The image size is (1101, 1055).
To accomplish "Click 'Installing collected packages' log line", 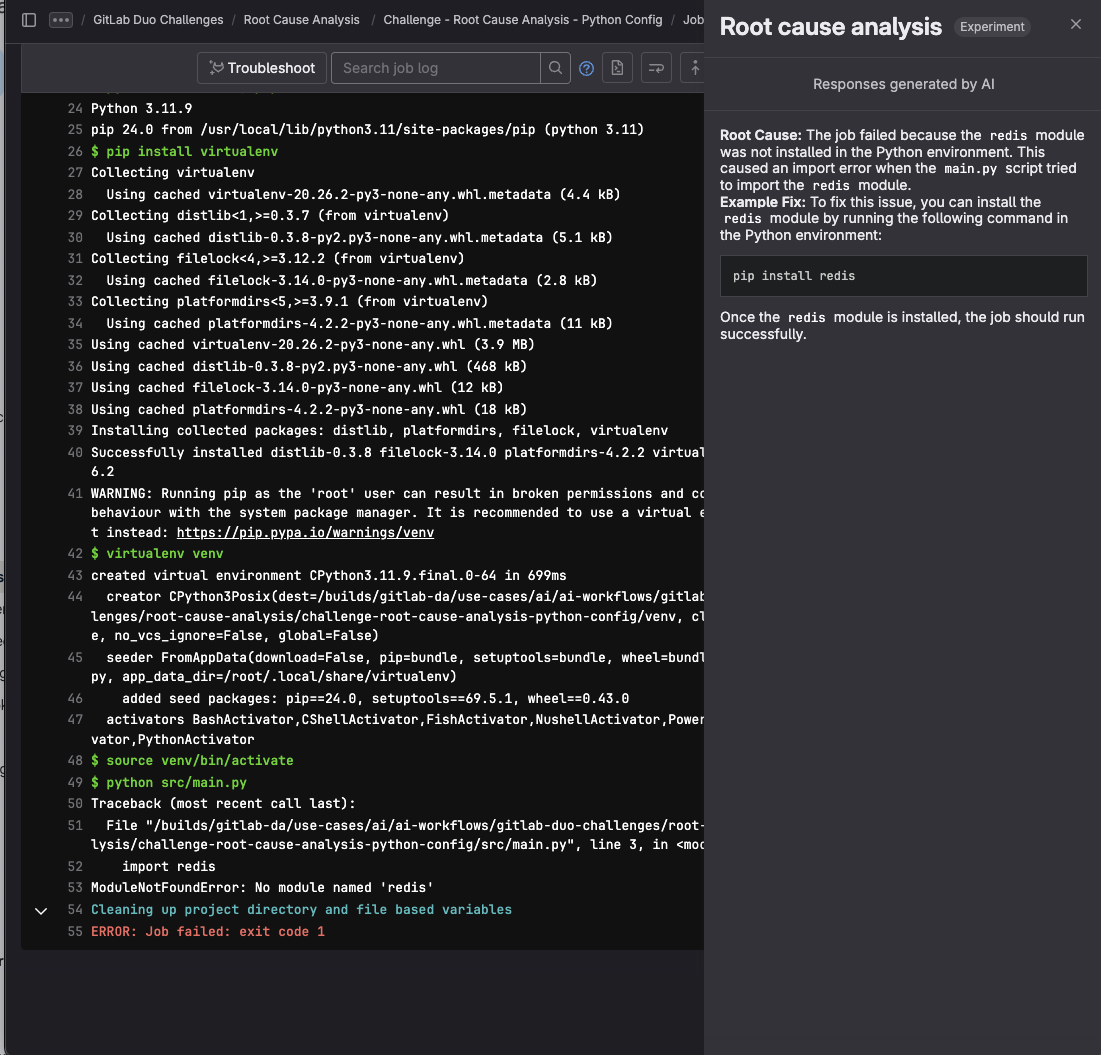I will tap(379, 431).
